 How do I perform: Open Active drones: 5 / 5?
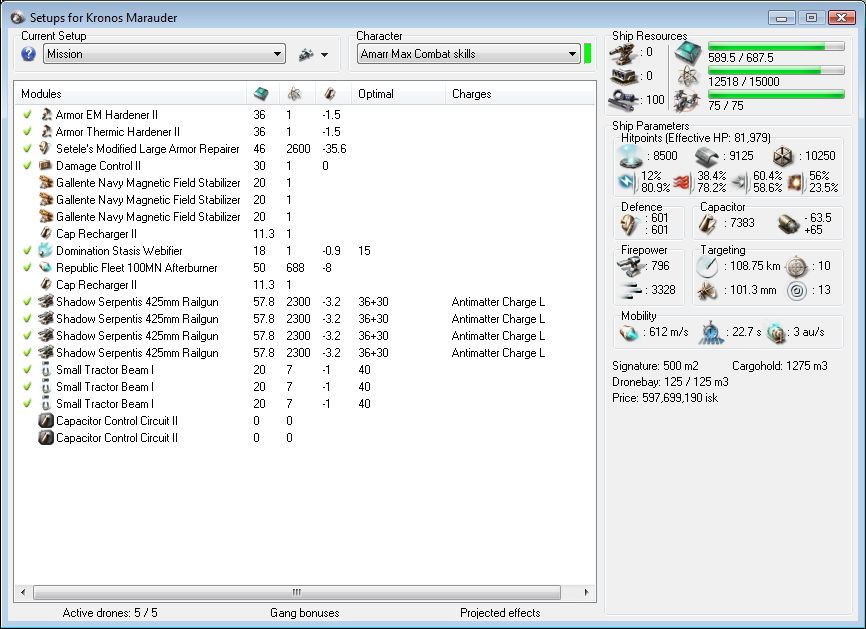[x=110, y=612]
